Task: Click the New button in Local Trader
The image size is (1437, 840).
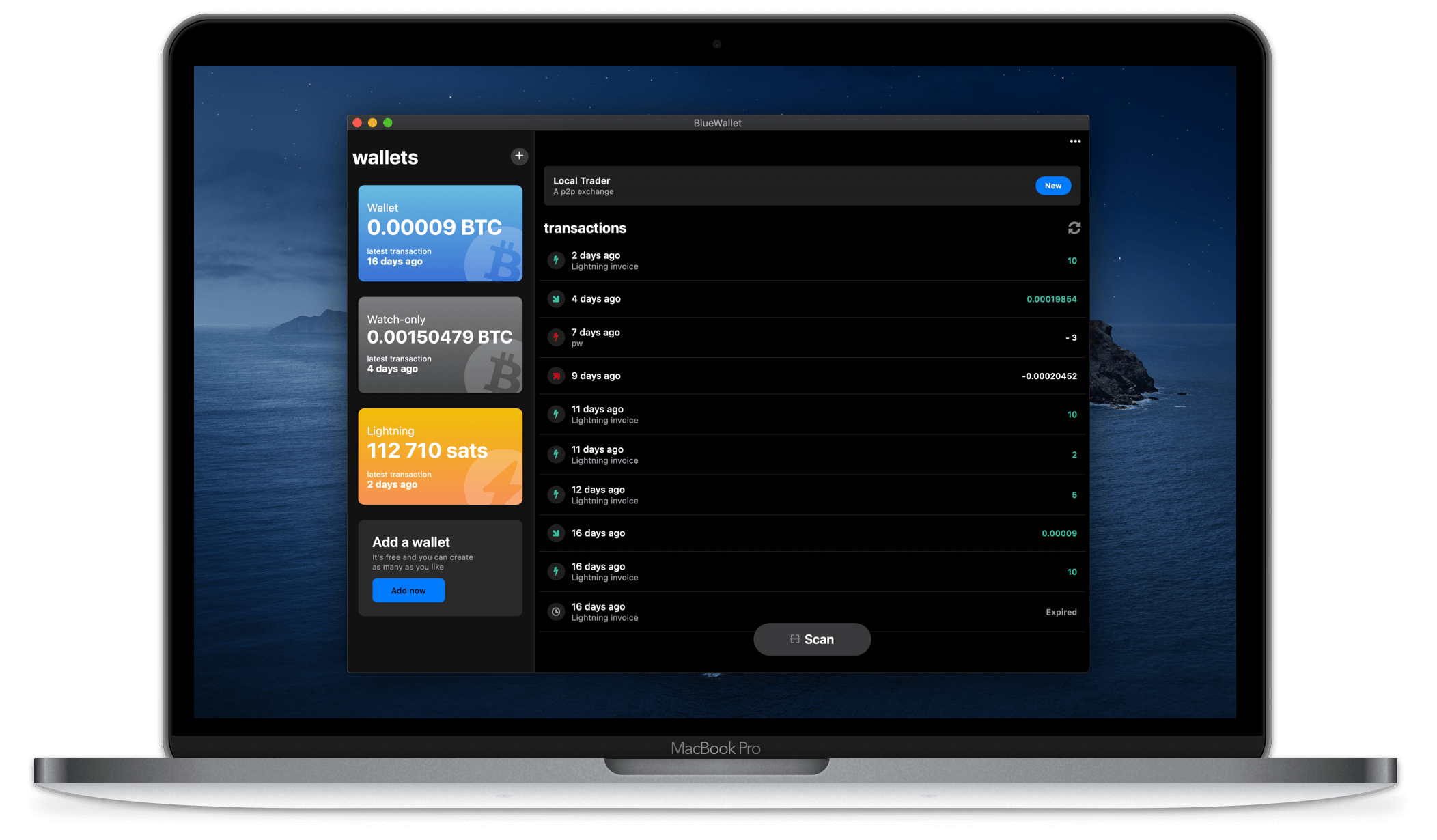Action: (x=1053, y=185)
